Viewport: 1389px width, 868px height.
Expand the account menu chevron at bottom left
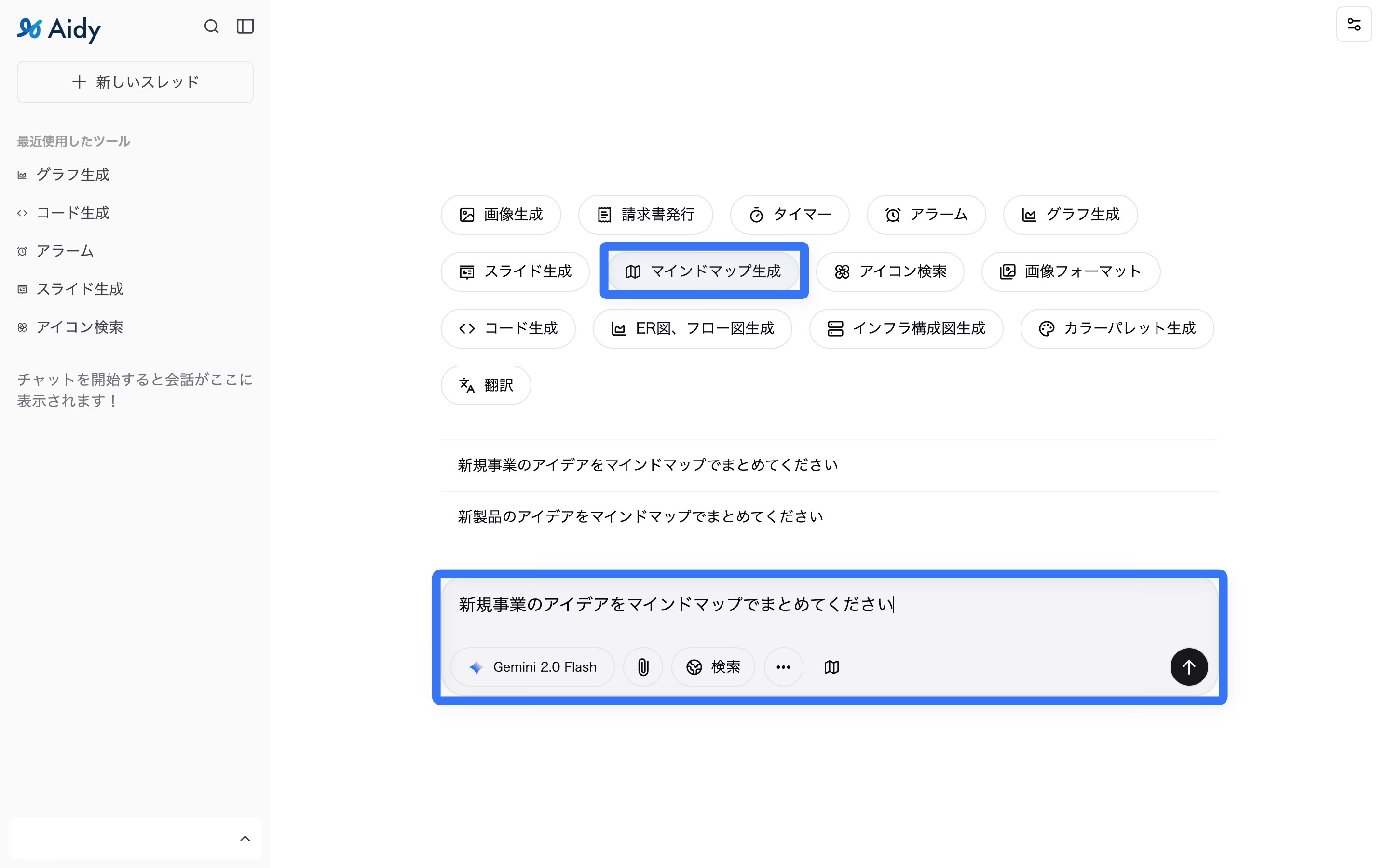pos(245,838)
